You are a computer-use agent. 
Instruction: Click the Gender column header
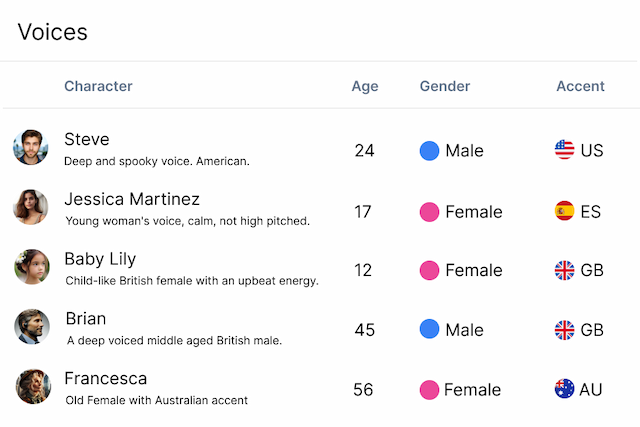point(445,86)
